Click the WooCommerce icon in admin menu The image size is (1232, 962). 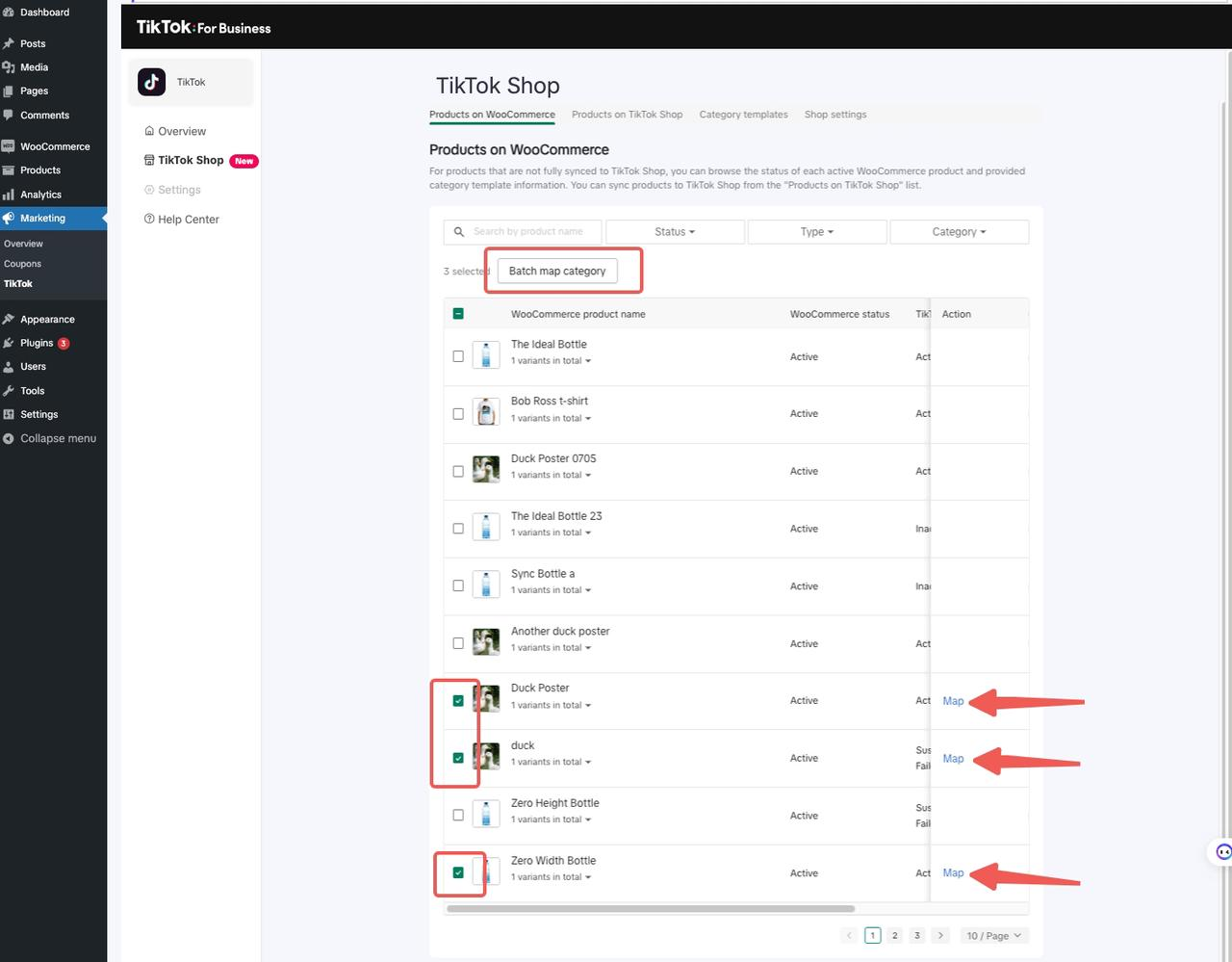tap(9, 146)
